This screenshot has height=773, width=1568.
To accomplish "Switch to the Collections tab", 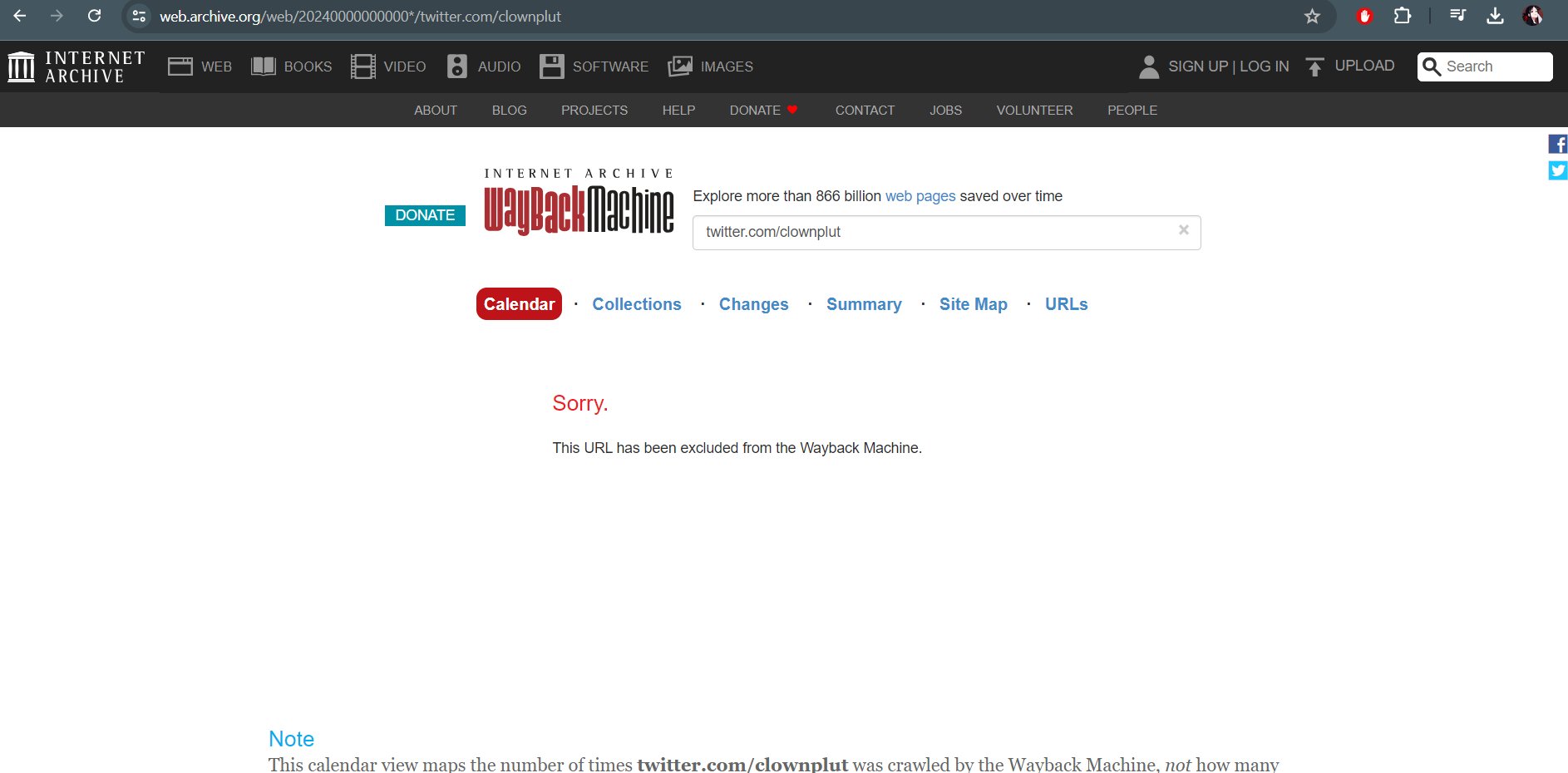I will [x=637, y=304].
